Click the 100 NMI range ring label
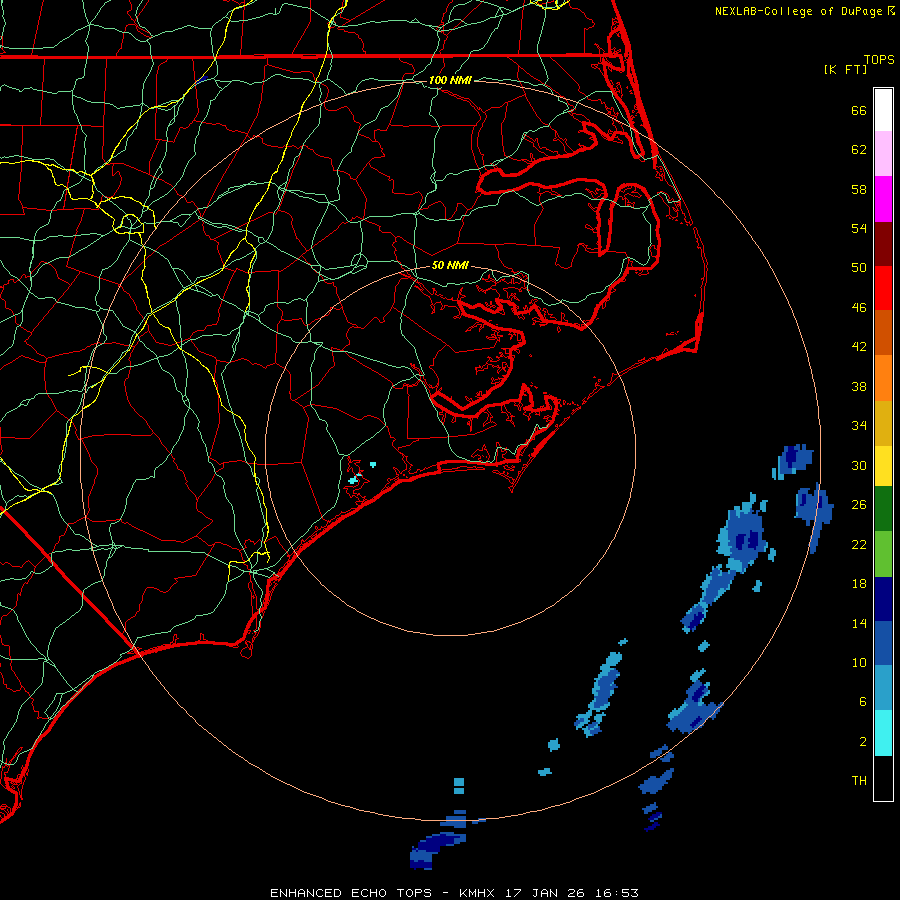 tap(450, 80)
